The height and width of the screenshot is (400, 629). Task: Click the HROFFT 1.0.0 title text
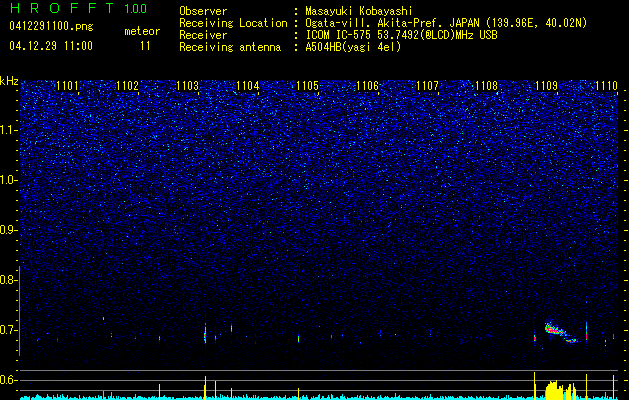point(79,8)
